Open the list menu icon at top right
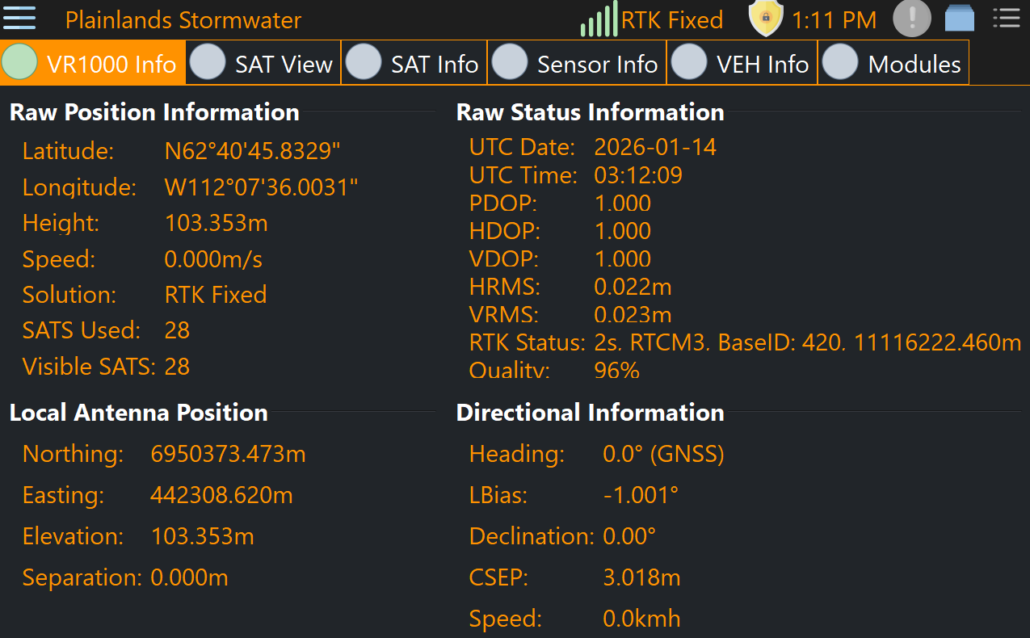 (1005, 19)
